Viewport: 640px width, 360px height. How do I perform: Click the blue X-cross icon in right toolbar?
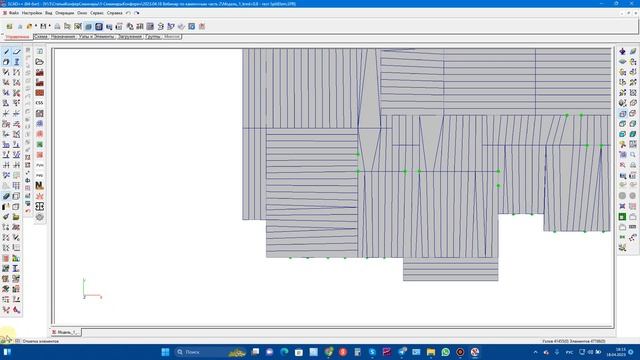pyautogui.click(x=622, y=206)
